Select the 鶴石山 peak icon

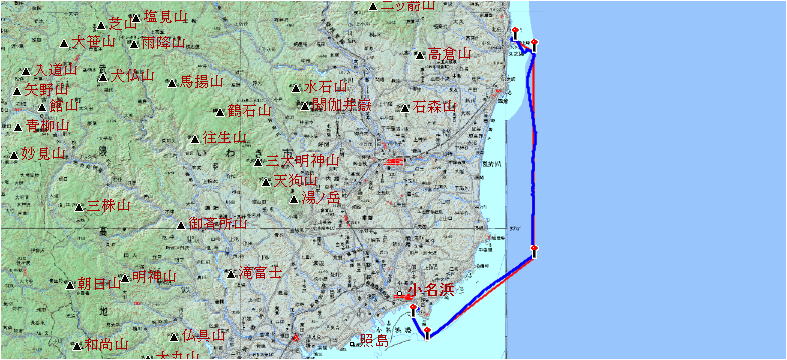click(x=220, y=112)
